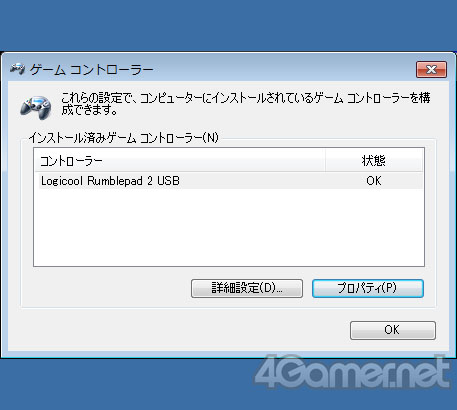This screenshot has width=457, height=410.
Task: Click the small gamepad icon in title bar
Action: coord(18,69)
